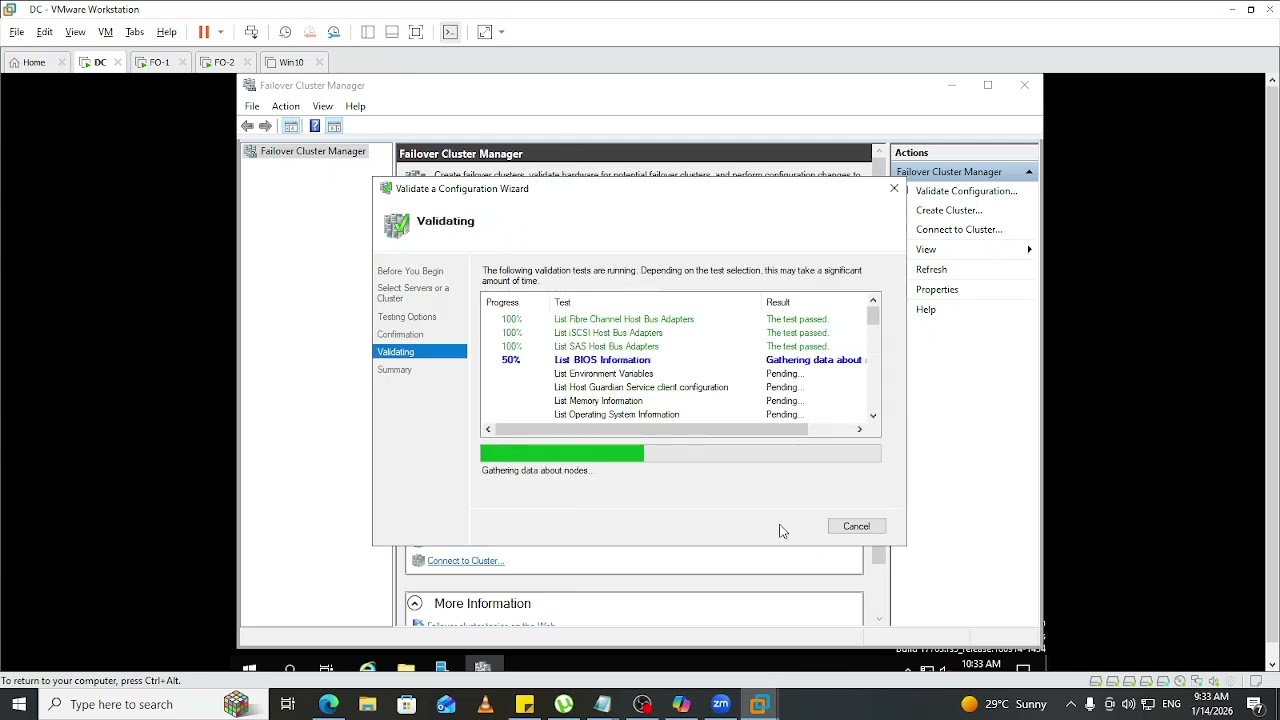The height and width of the screenshot is (720, 1280).
Task: Click Forward arrow in Failover Cluster Manager toolbar
Action: pyautogui.click(x=265, y=126)
